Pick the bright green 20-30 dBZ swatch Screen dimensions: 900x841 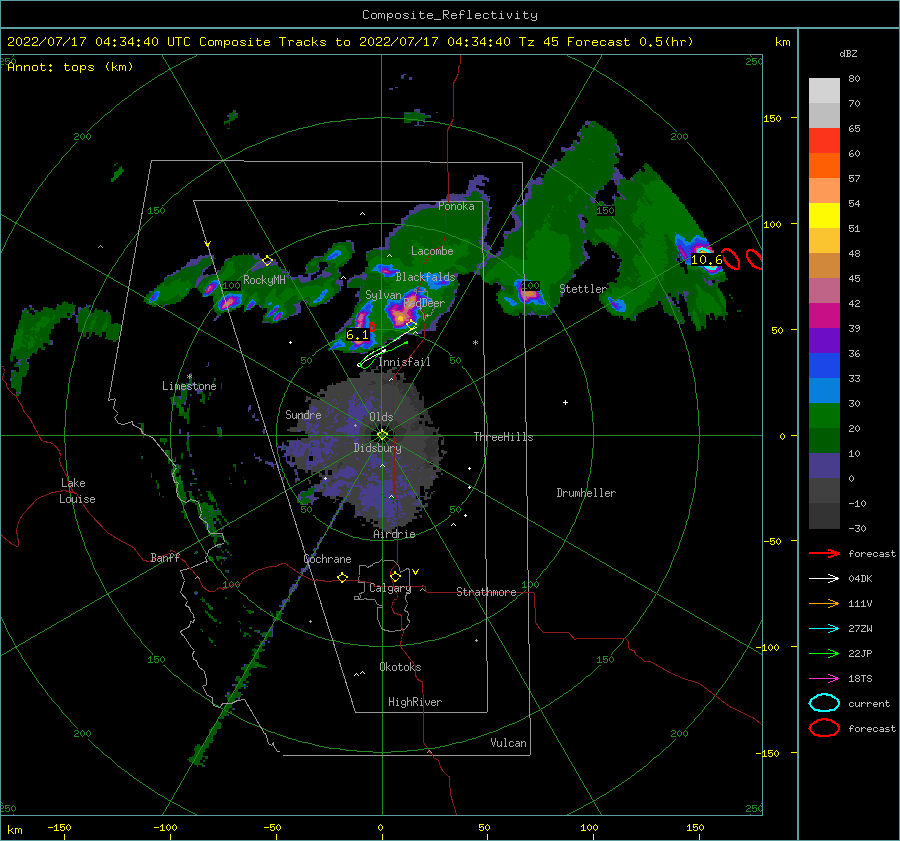point(824,416)
